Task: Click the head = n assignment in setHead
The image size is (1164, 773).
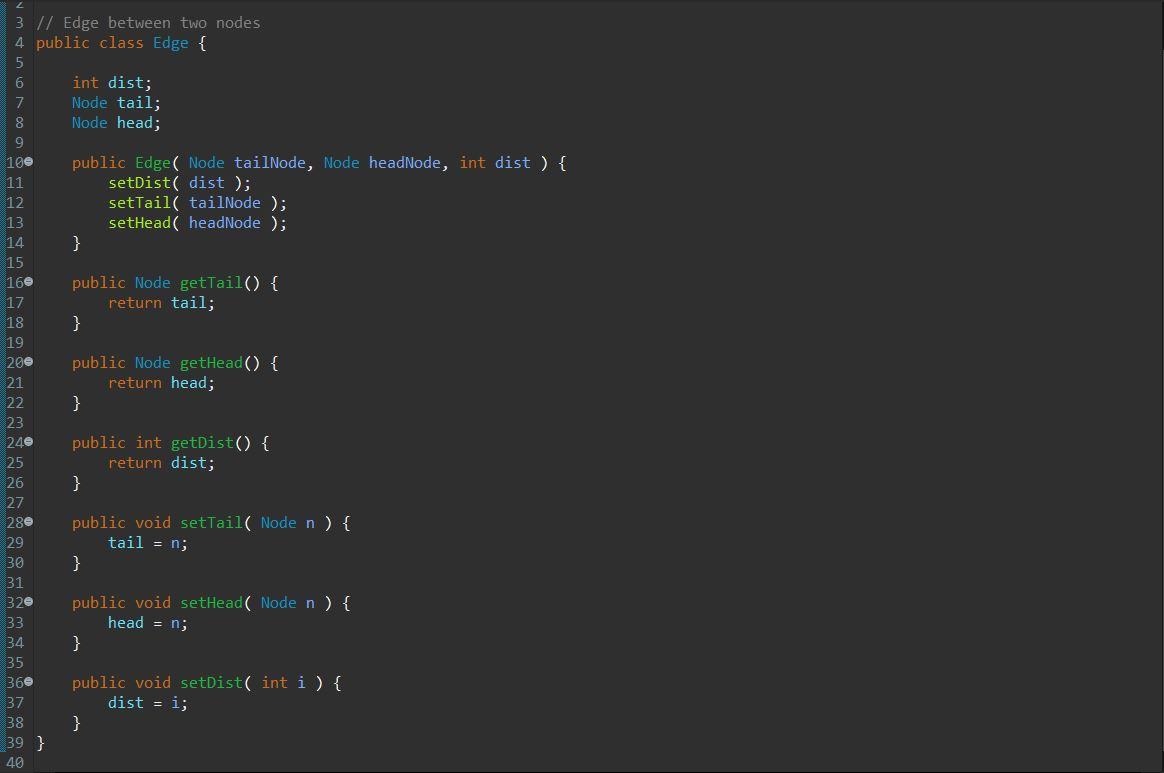Action: [147, 622]
